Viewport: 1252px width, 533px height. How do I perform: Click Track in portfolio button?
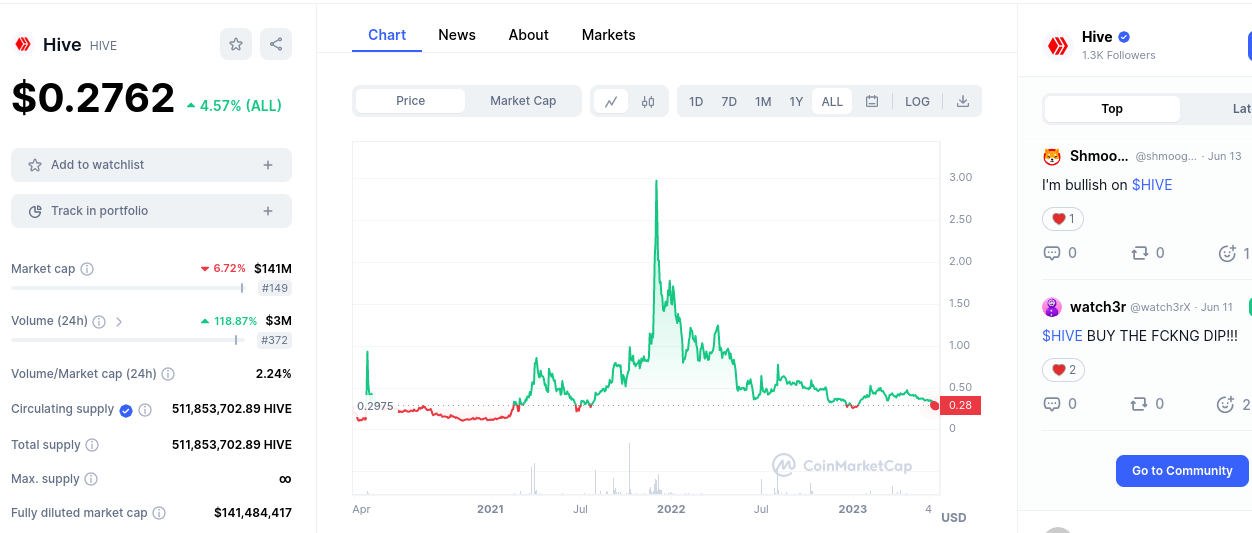pyautogui.click(x=151, y=211)
